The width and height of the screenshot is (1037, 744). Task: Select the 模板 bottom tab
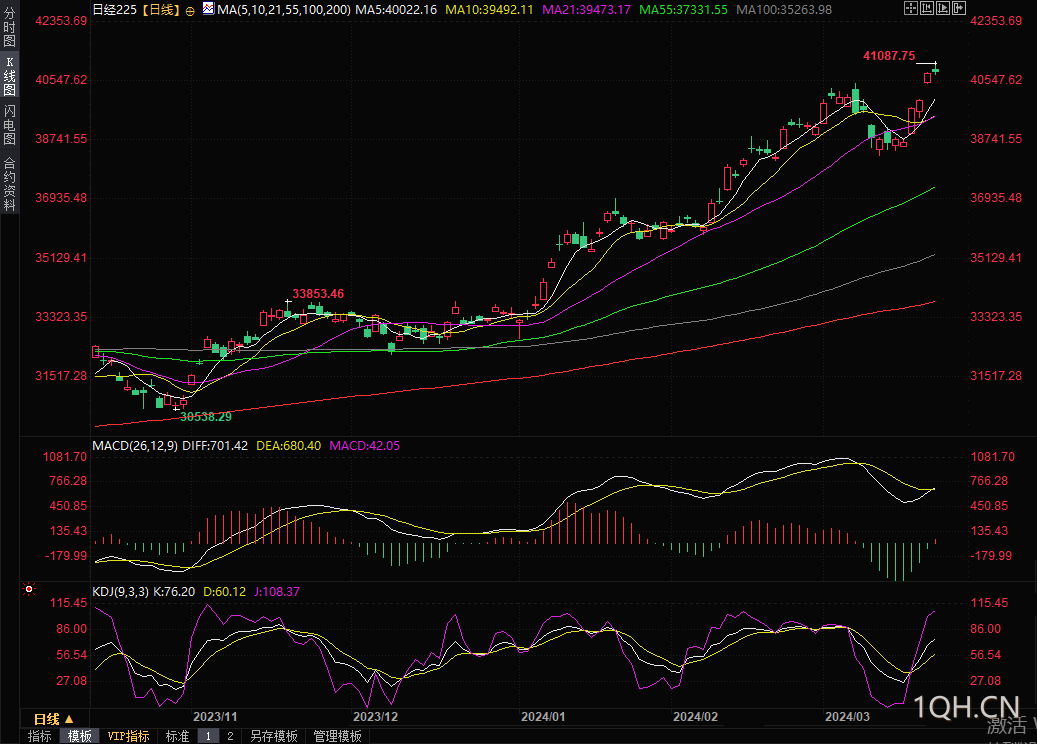click(79, 736)
